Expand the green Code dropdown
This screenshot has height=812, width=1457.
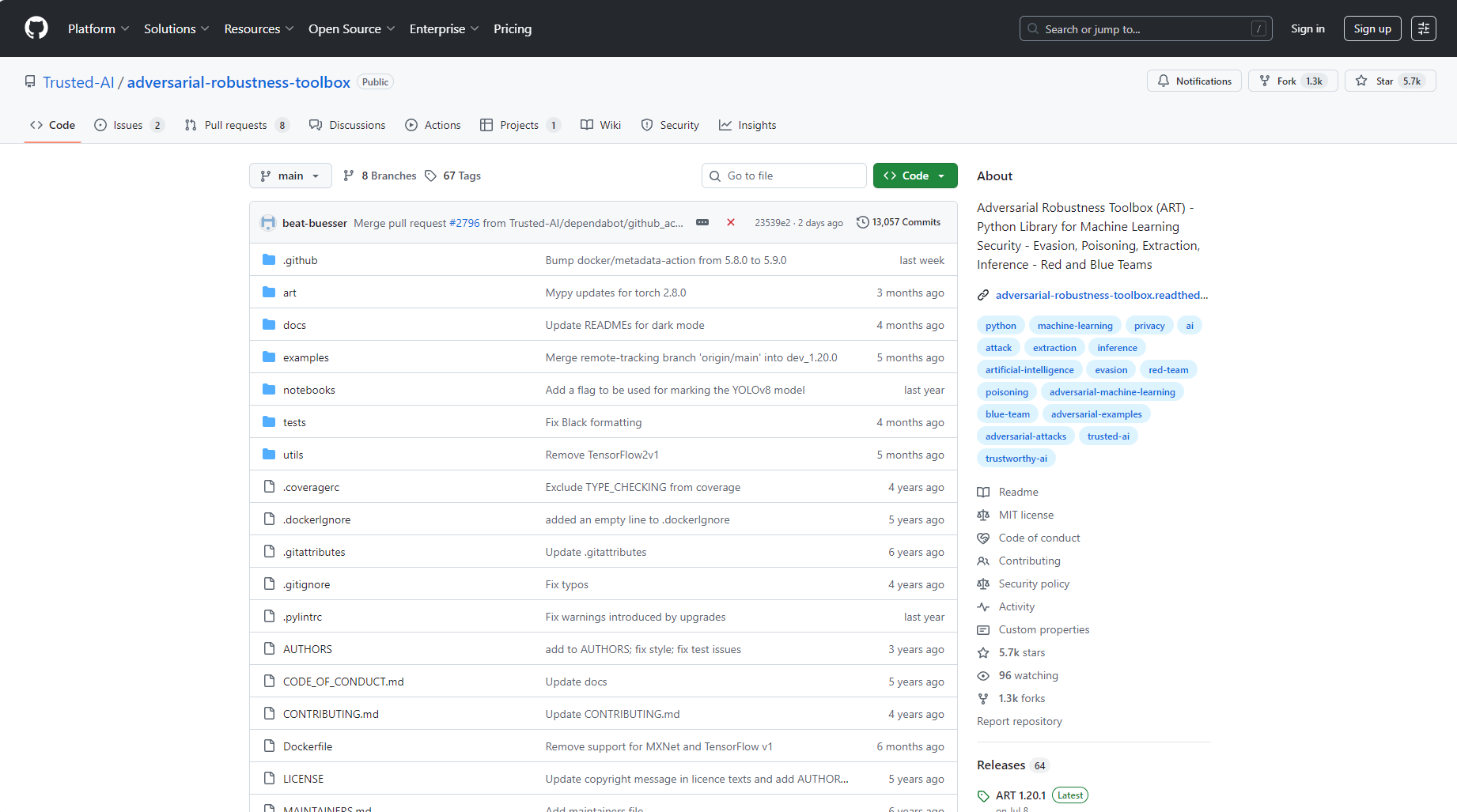[915, 176]
